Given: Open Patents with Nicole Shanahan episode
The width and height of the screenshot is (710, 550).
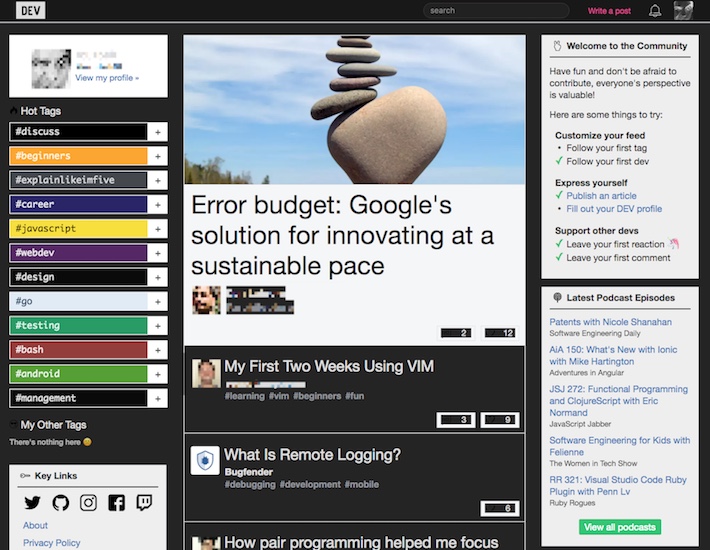Looking at the screenshot, I should (x=610, y=322).
